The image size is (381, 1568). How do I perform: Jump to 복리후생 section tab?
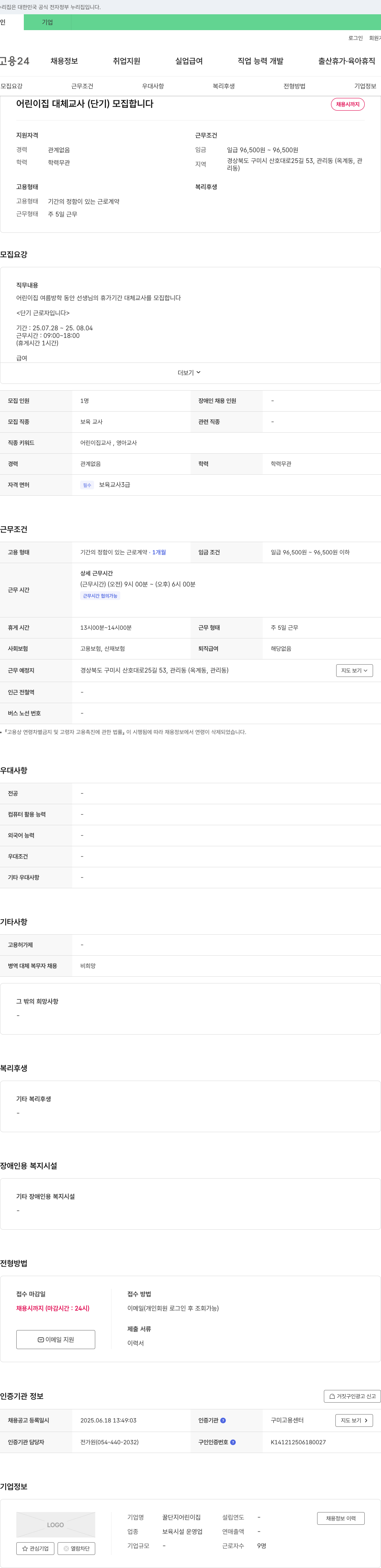[x=224, y=86]
